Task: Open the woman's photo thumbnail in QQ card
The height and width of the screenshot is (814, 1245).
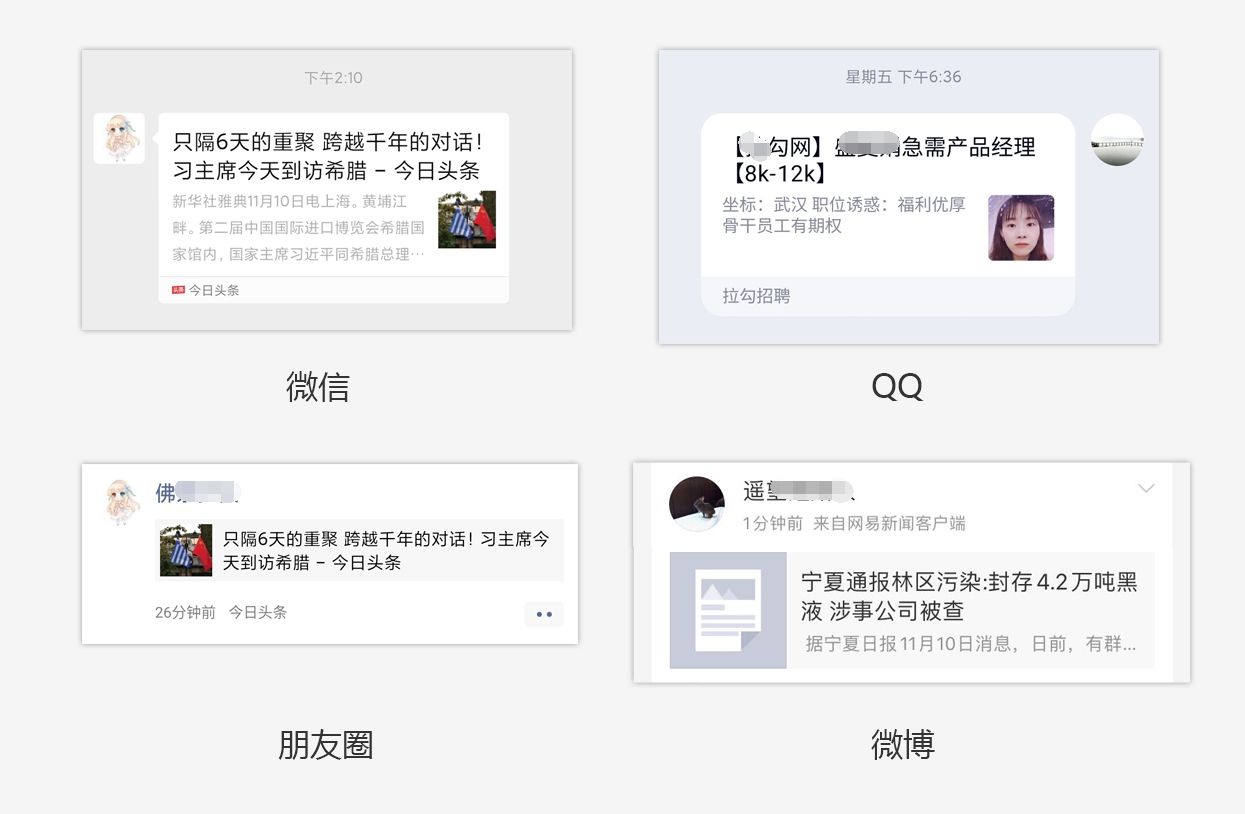Action: [x=1021, y=228]
